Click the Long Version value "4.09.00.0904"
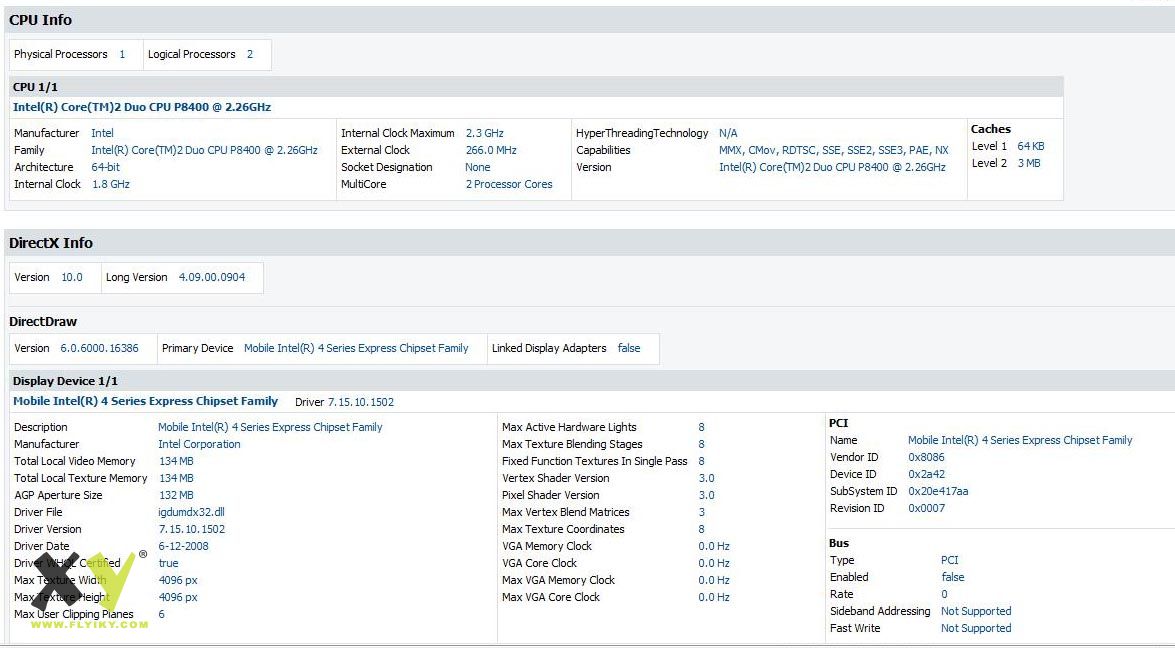1175x648 pixels. 211,277
